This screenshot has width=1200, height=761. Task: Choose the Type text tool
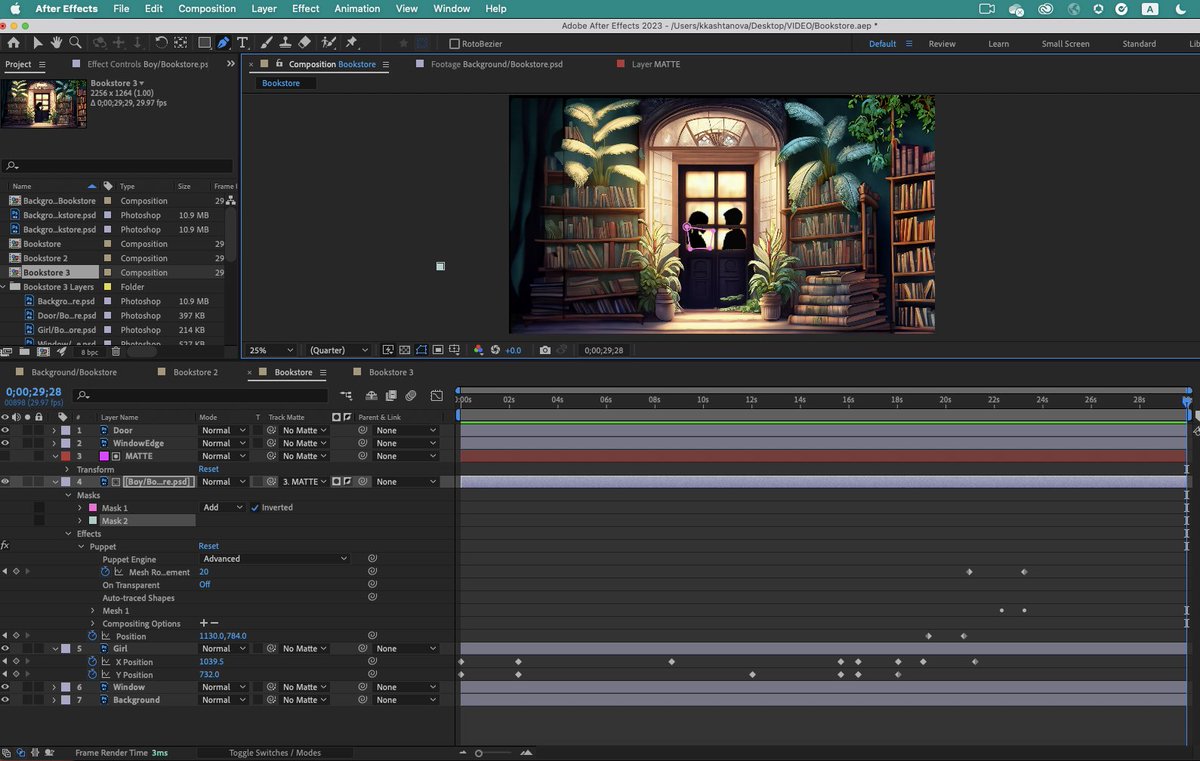pos(243,43)
